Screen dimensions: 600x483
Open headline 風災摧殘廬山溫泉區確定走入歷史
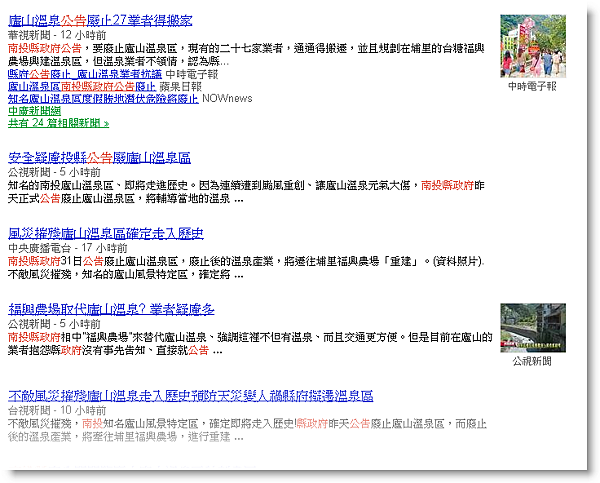pos(106,233)
